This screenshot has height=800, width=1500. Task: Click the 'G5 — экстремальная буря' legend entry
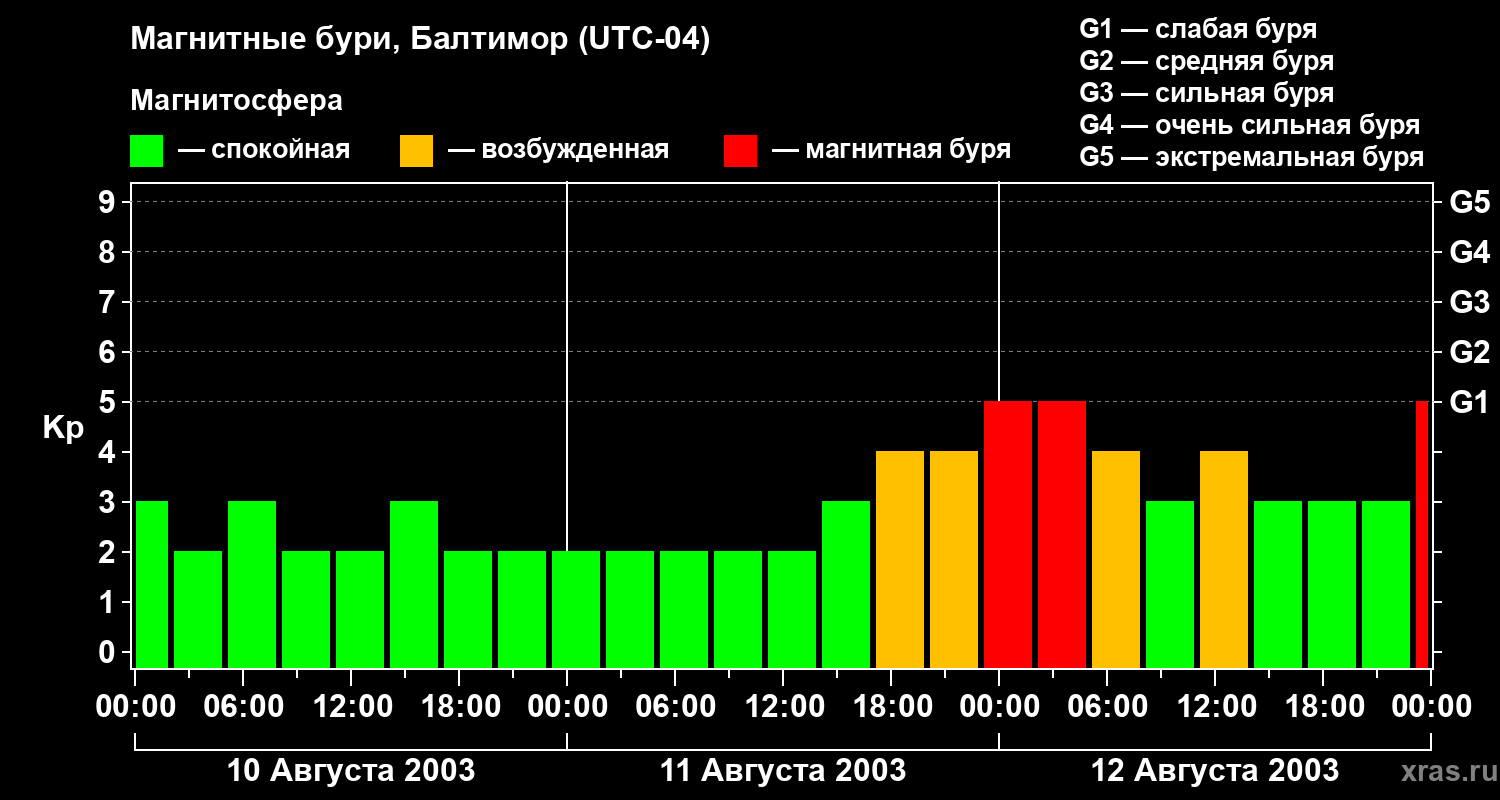(x=1251, y=157)
